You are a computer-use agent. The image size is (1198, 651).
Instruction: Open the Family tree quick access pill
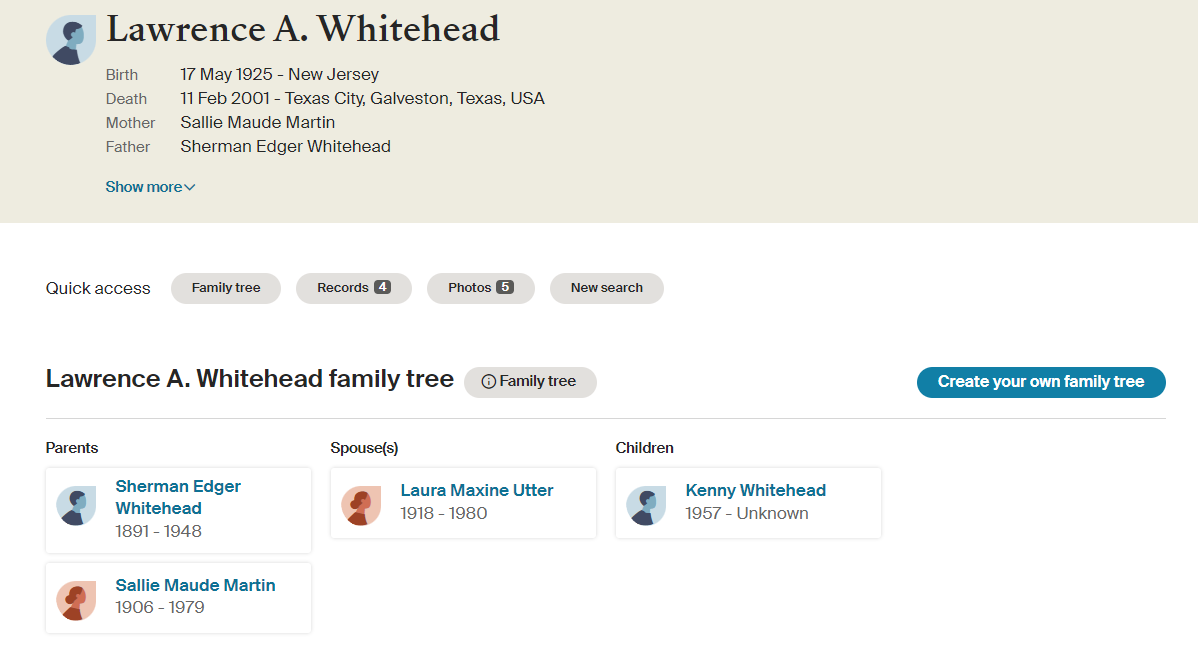[226, 288]
